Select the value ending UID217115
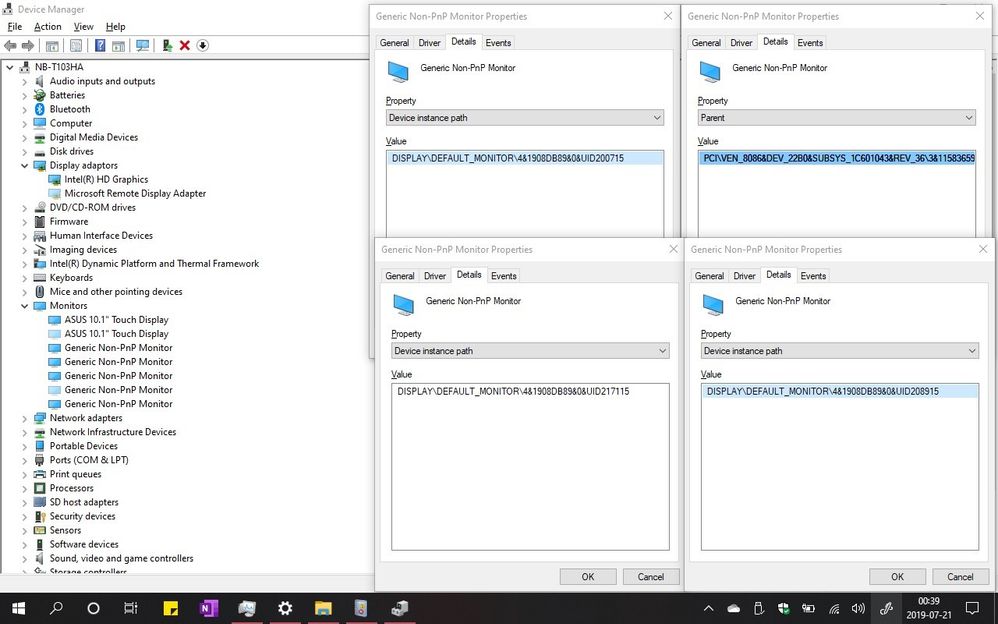This screenshot has width=998, height=624. coord(530,392)
